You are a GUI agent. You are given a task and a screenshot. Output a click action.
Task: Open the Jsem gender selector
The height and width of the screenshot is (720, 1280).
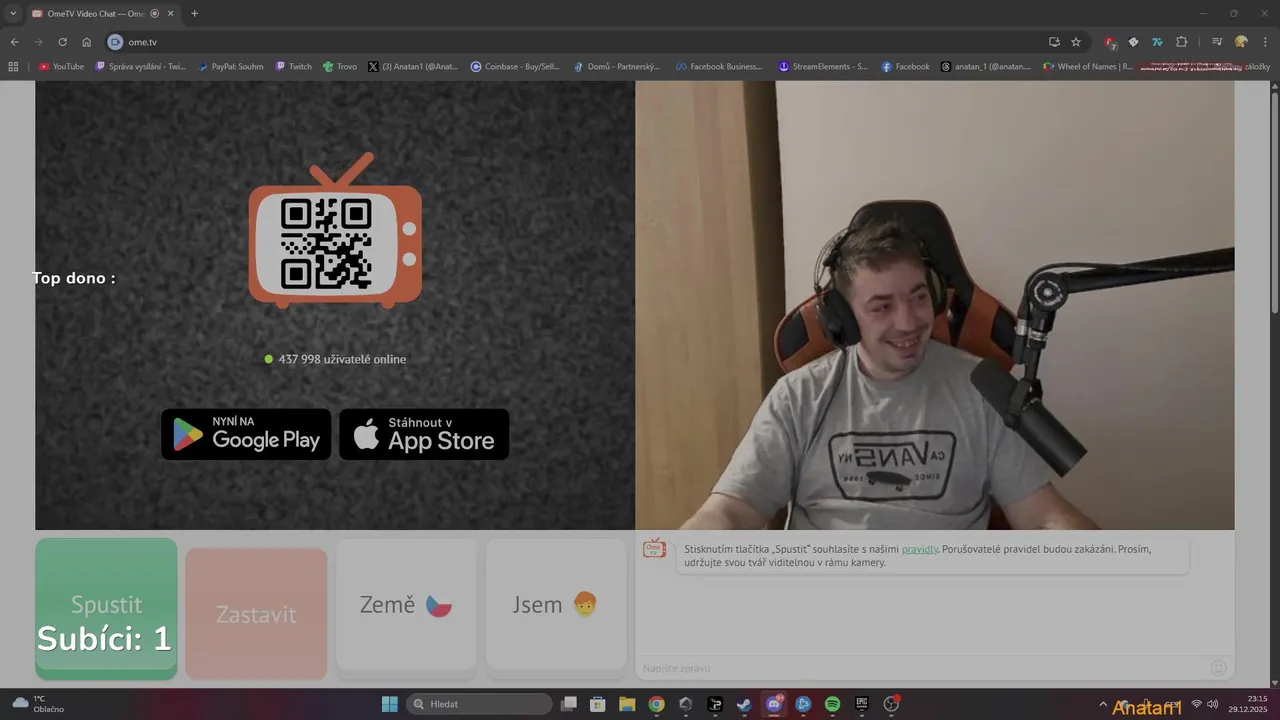click(x=556, y=605)
